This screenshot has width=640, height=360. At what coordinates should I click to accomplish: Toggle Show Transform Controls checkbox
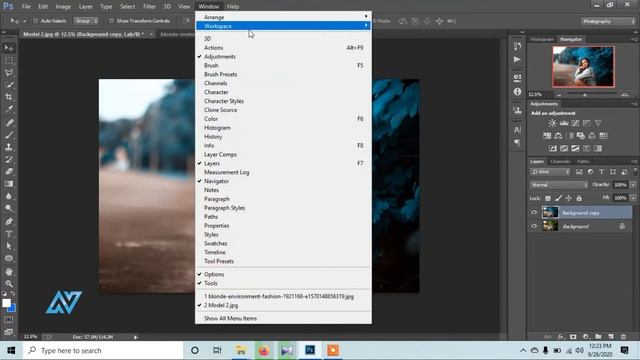pyautogui.click(x=111, y=21)
